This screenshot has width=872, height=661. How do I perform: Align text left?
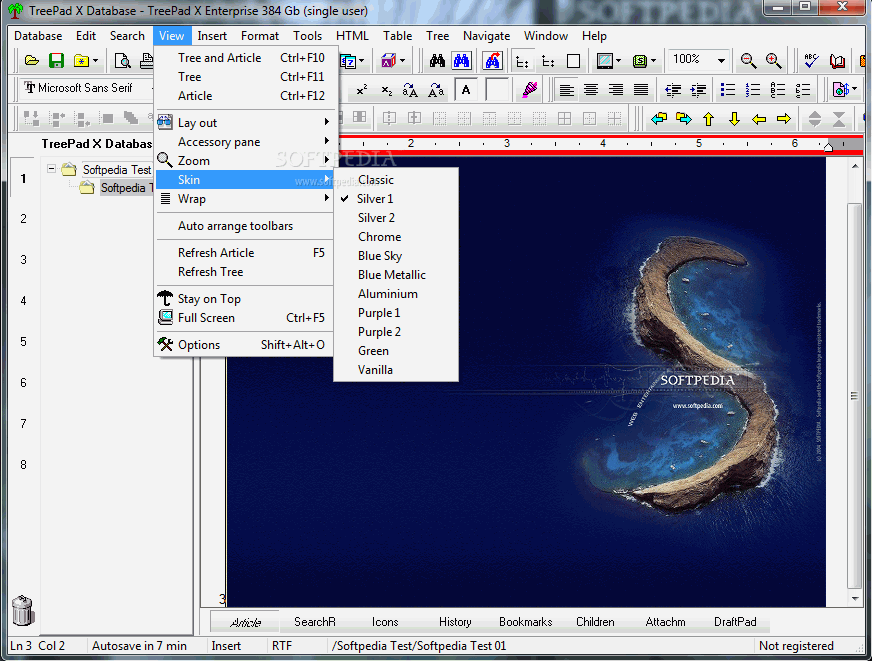point(566,90)
